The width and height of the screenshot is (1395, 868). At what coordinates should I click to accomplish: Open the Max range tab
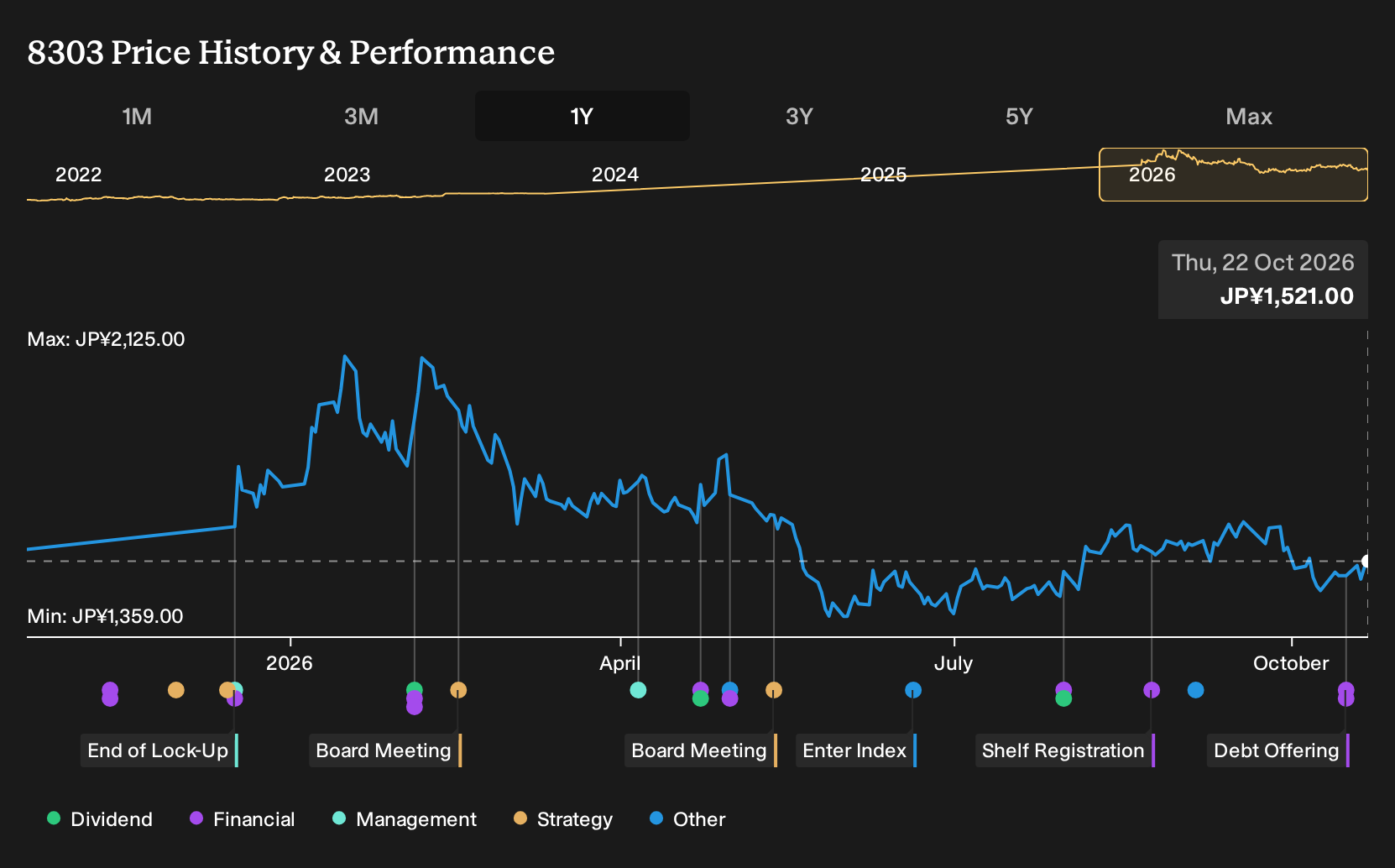(x=1249, y=116)
